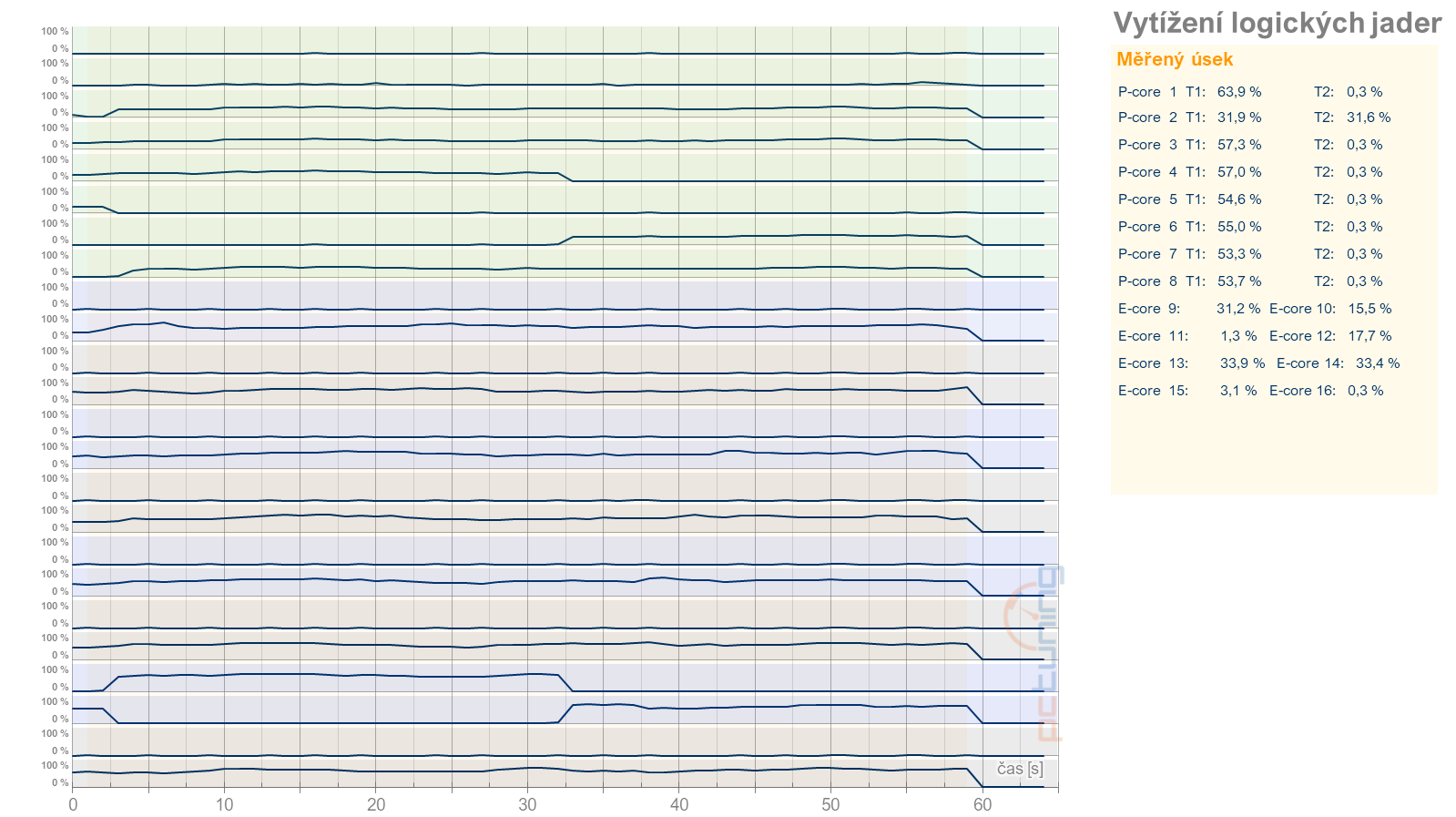Click the P-core 2 T1 value 31,9 %
Screen dimensions: 1456x817
[1239, 117]
